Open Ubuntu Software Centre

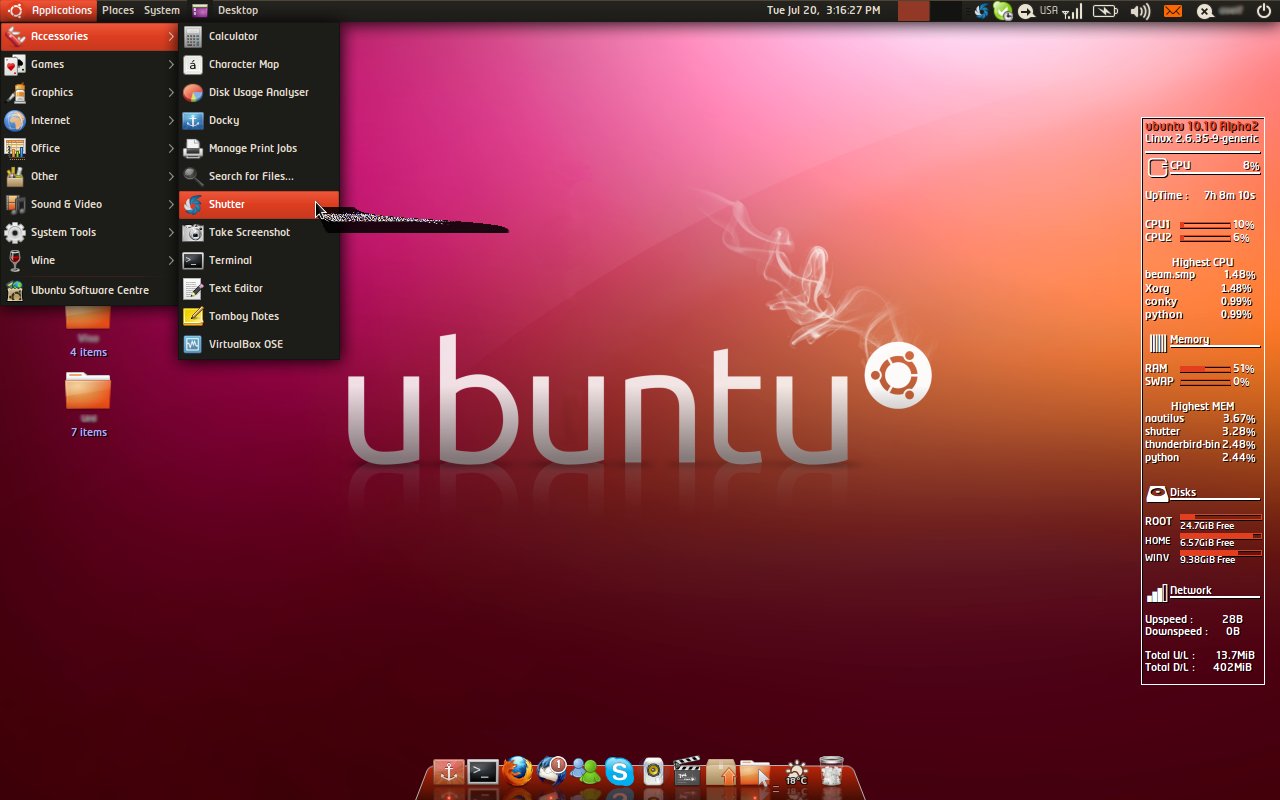(89, 290)
